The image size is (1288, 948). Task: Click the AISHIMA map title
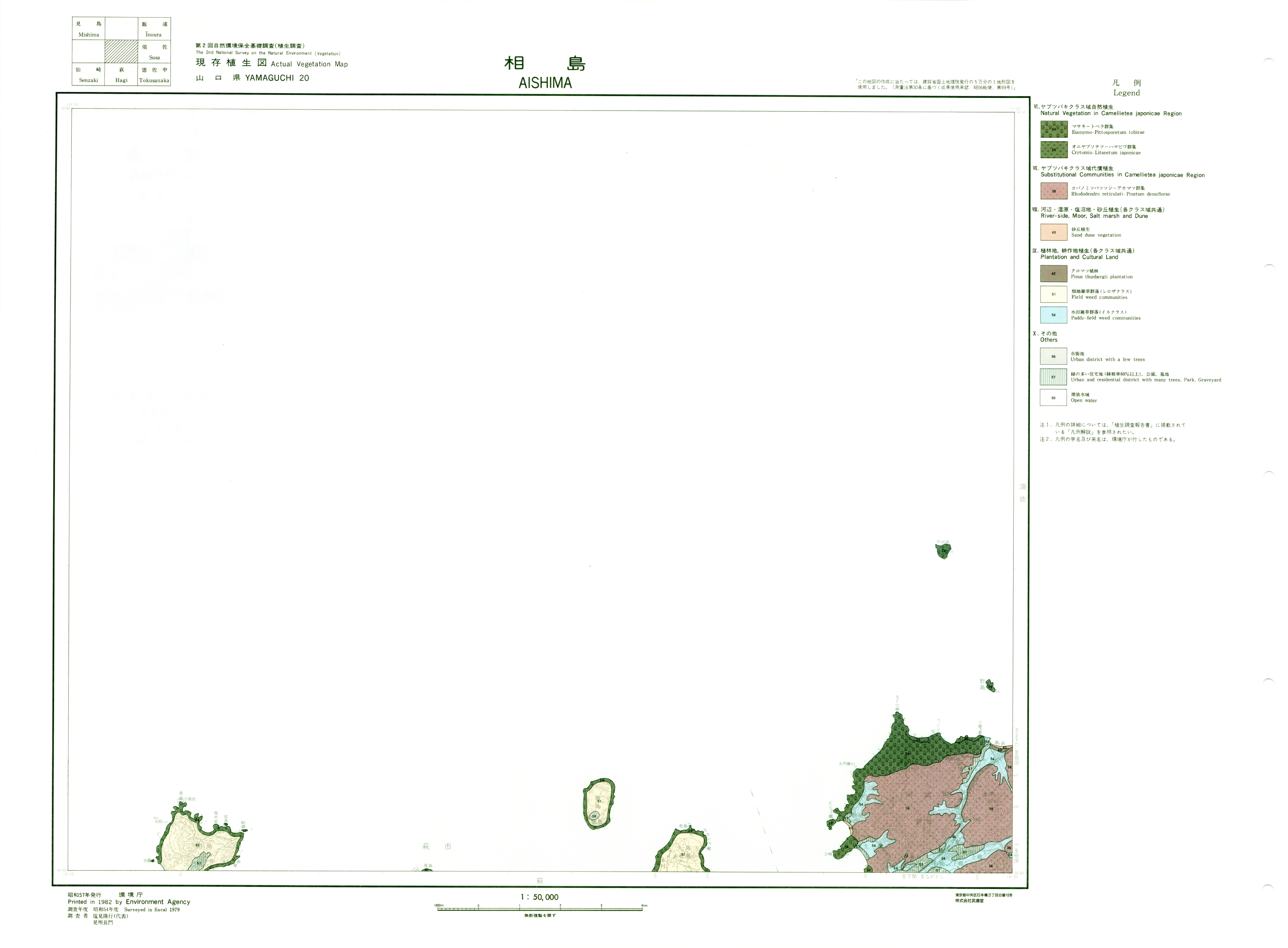click(545, 83)
